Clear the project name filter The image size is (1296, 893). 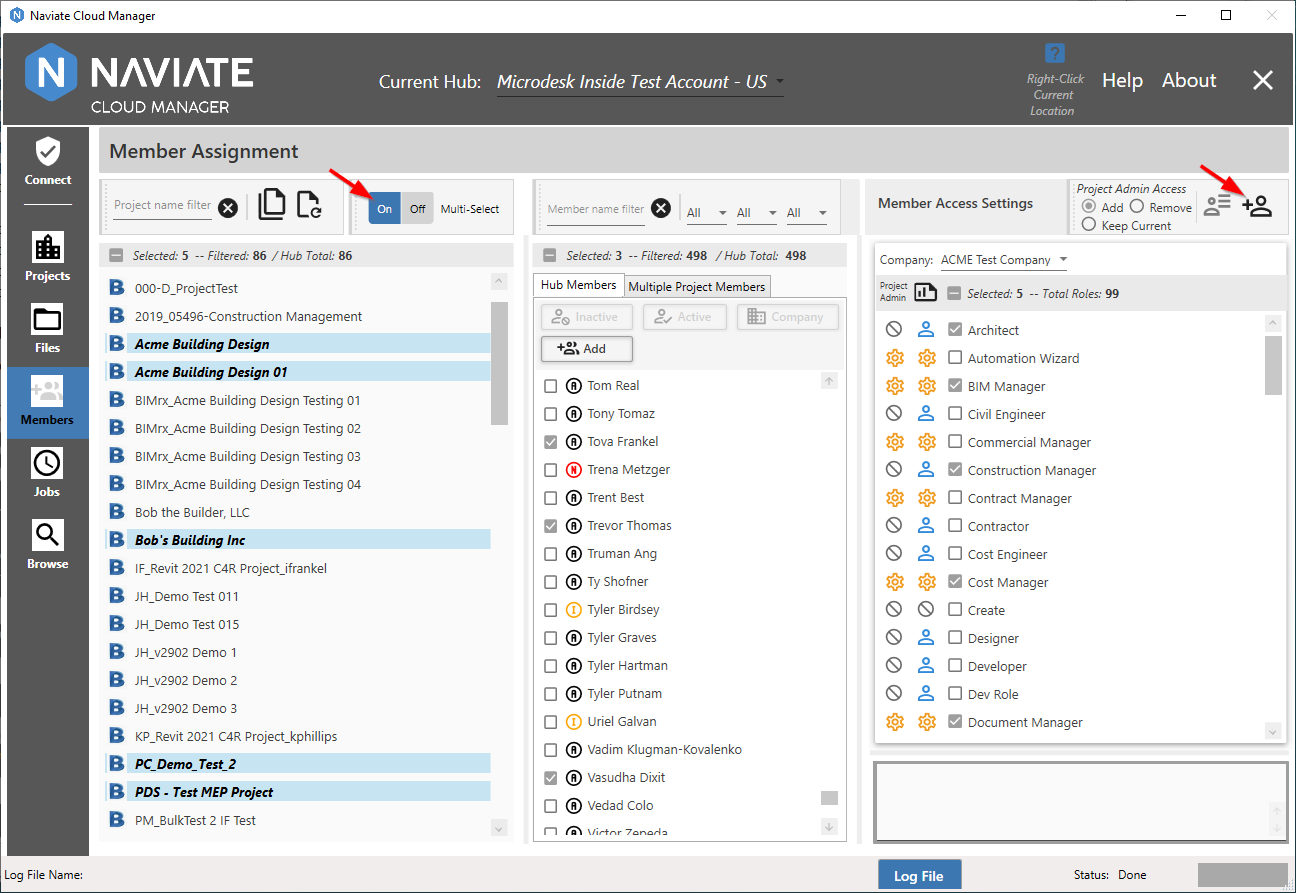[x=228, y=208]
